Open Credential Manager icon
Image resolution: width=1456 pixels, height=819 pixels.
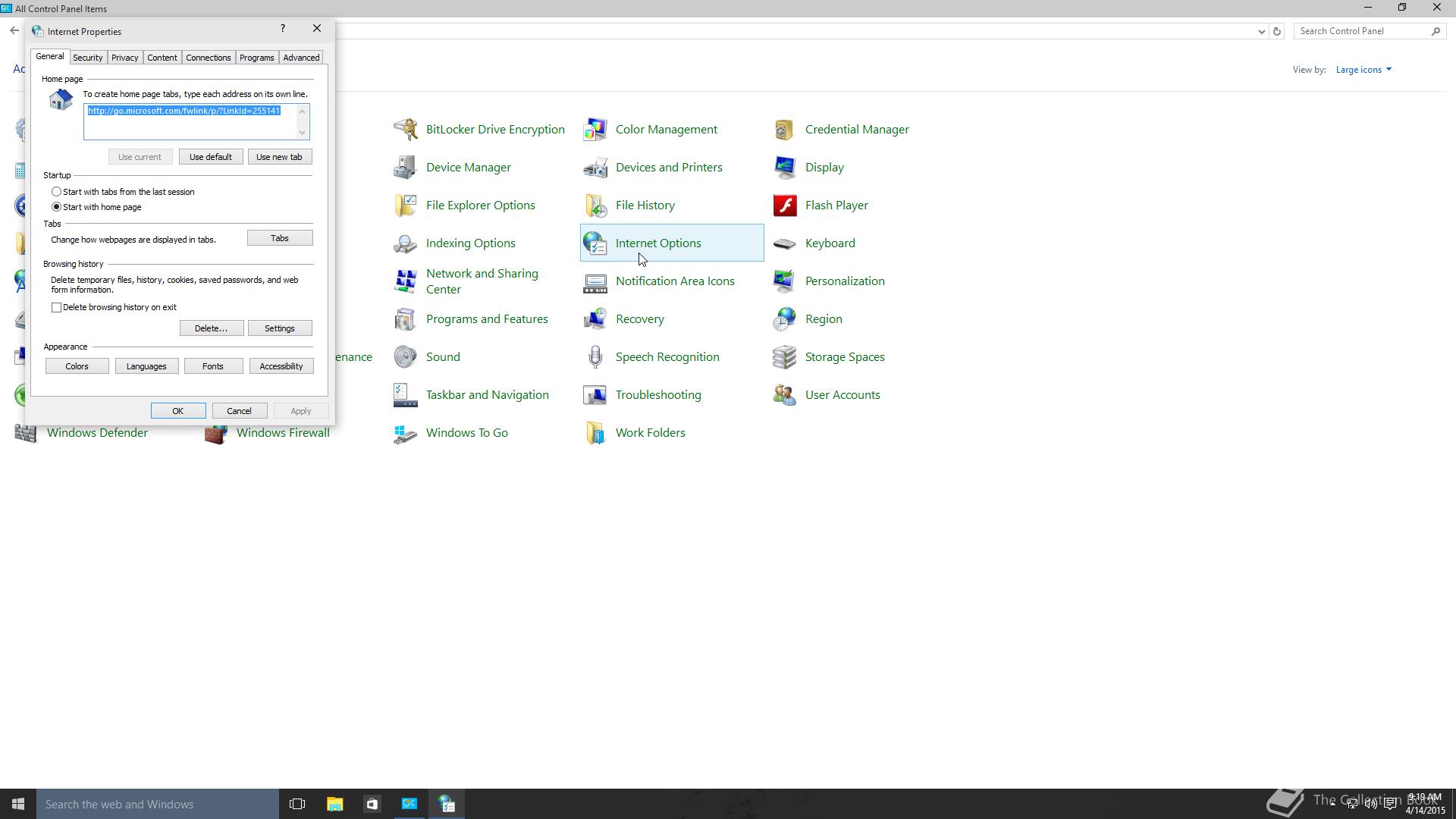point(785,129)
